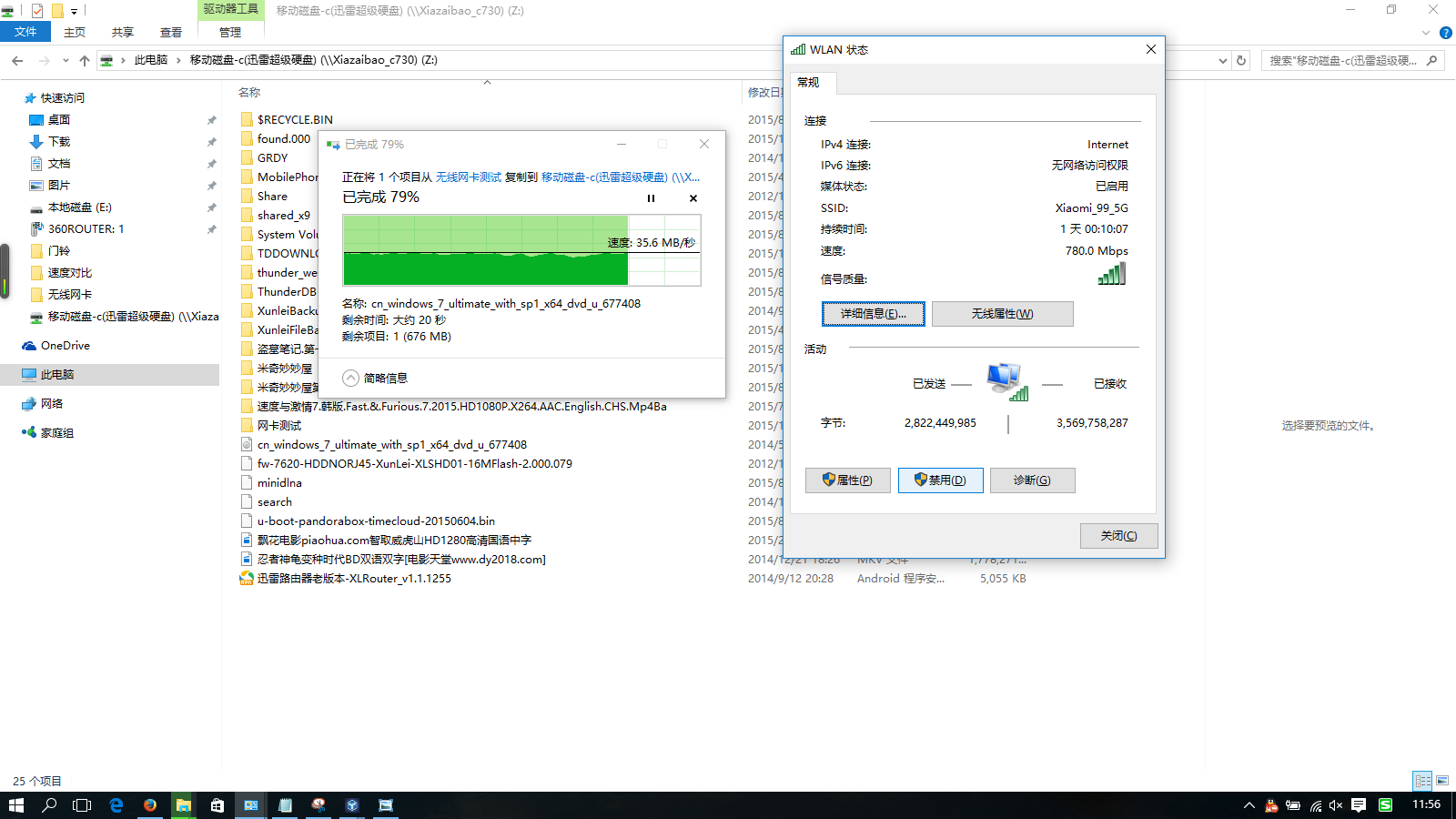The width and height of the screenshot is (1456, 819).
Task: Select 文档 in quick access
Action: pyautogui.click(x=59, y=164)
